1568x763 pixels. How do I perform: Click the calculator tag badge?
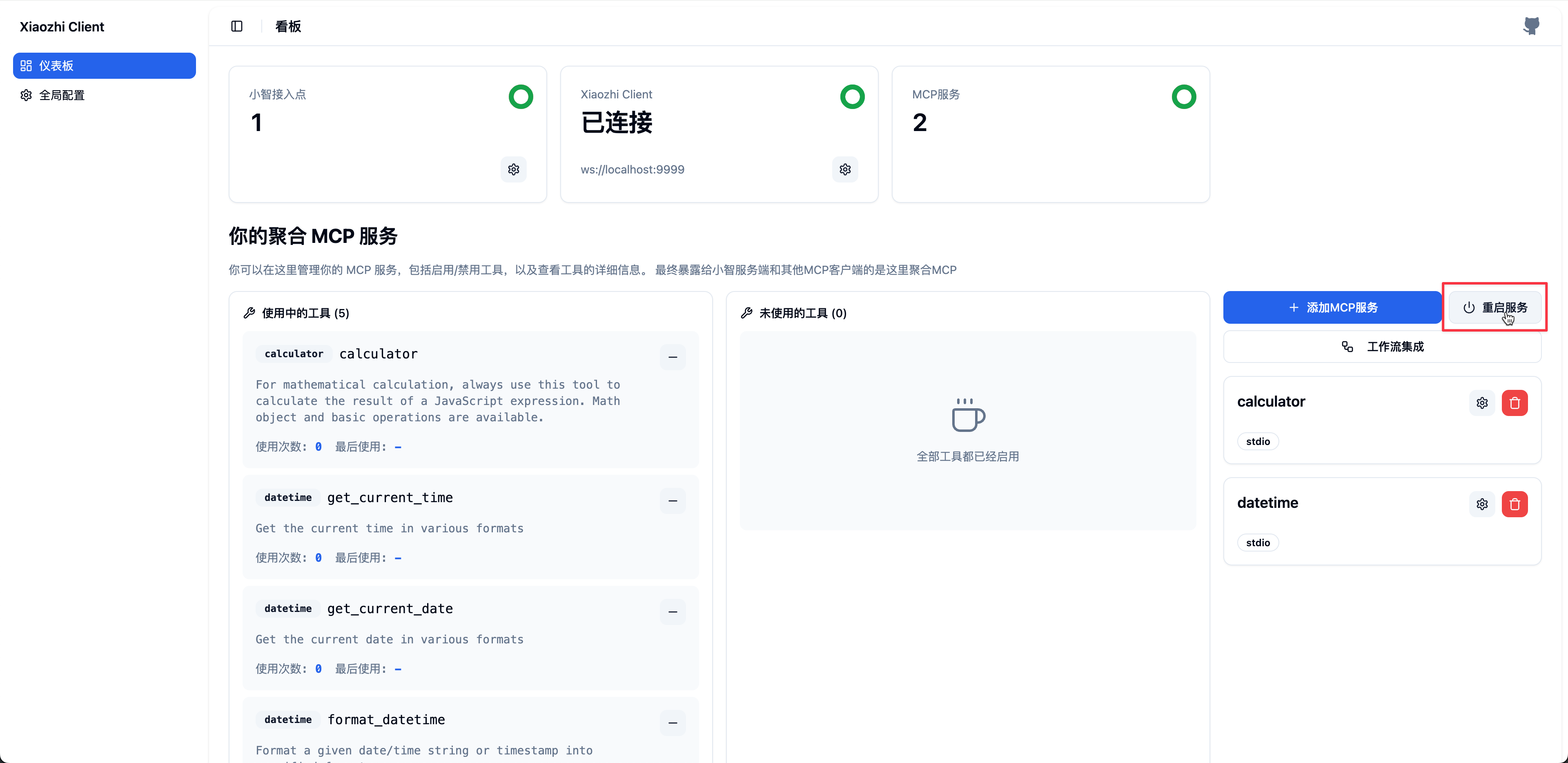click(x=294, y=354)
